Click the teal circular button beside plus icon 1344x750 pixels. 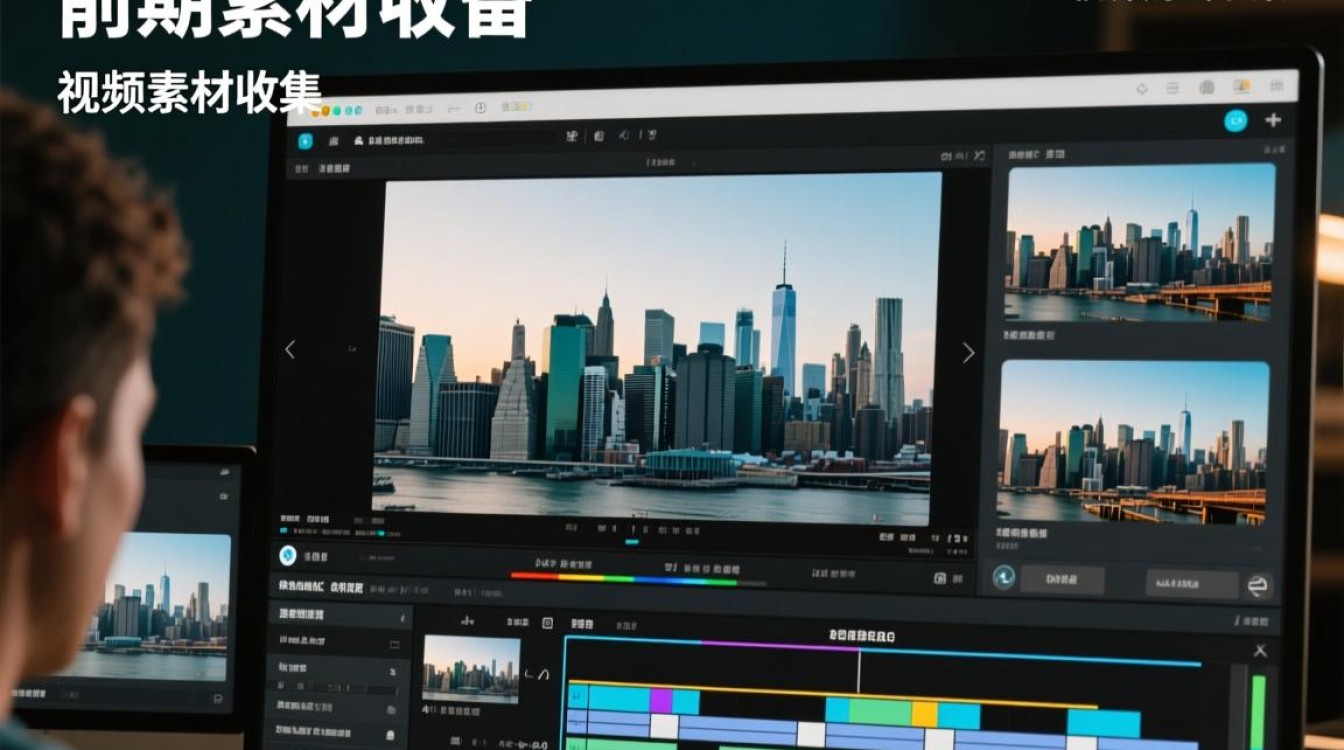point(1236,121)
